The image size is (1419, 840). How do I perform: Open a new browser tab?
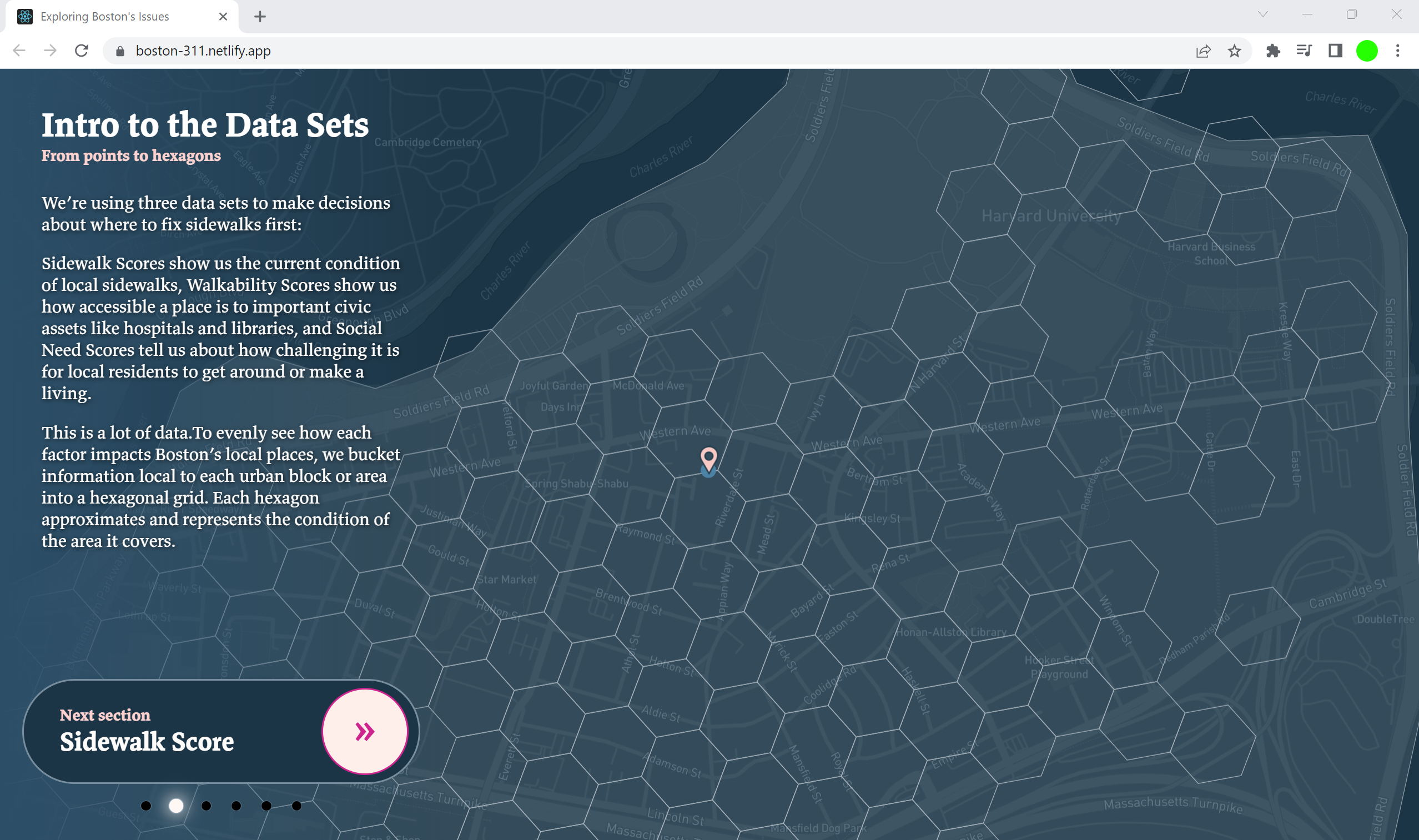(260, 17)
